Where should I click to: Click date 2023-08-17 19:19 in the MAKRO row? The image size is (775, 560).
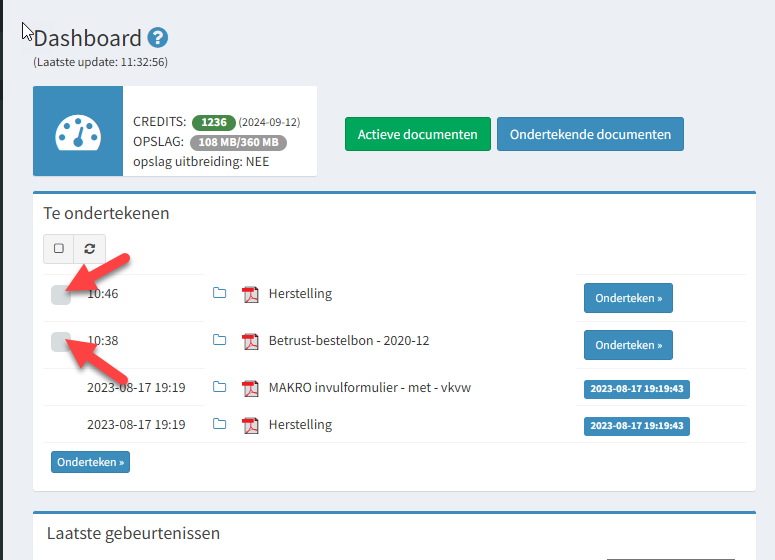(136, 388)
